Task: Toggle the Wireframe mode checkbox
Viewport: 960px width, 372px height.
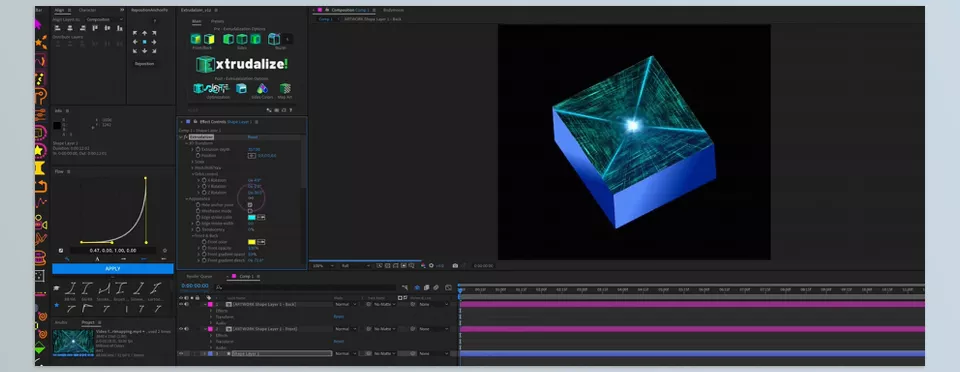Action: [250, 211]
